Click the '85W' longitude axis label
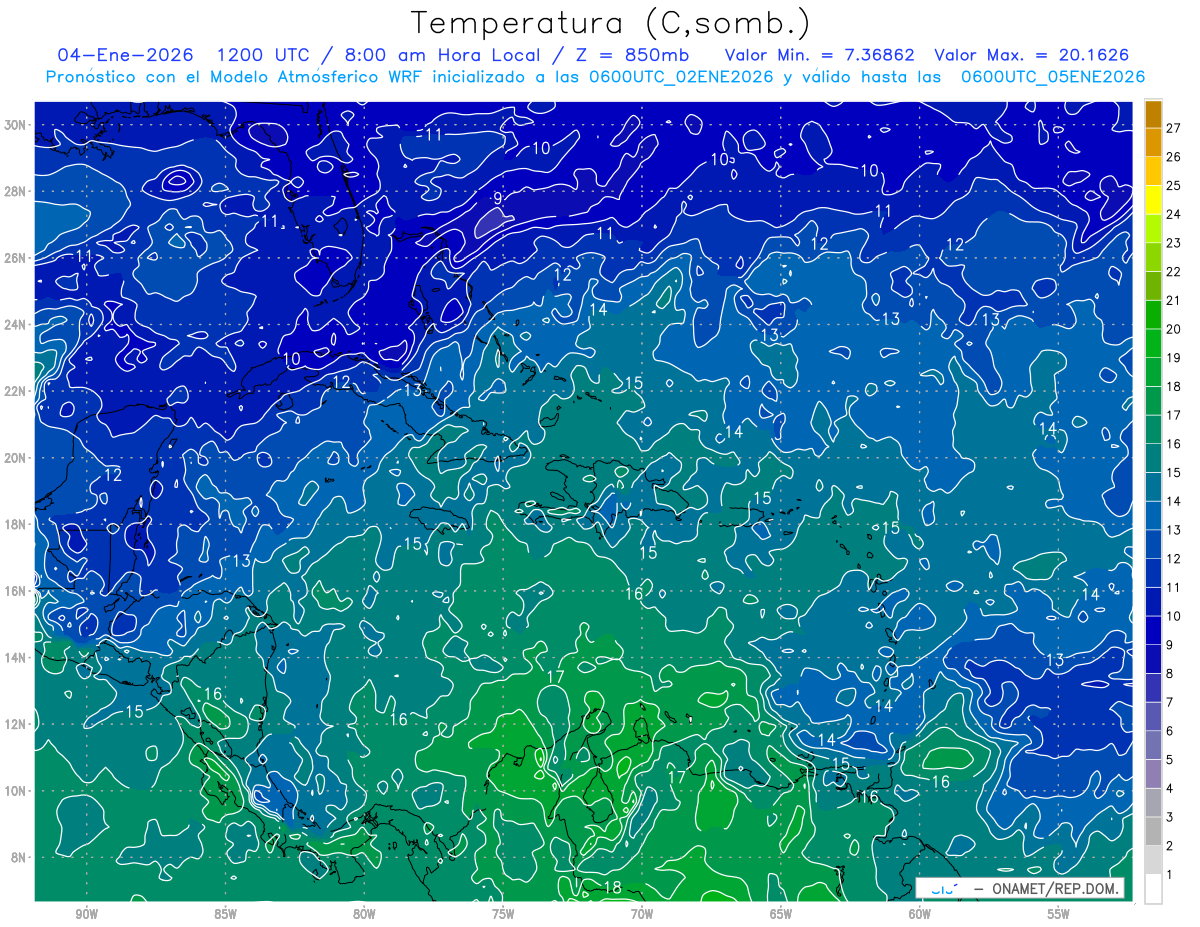1200x927 pixels. (225, 914)
